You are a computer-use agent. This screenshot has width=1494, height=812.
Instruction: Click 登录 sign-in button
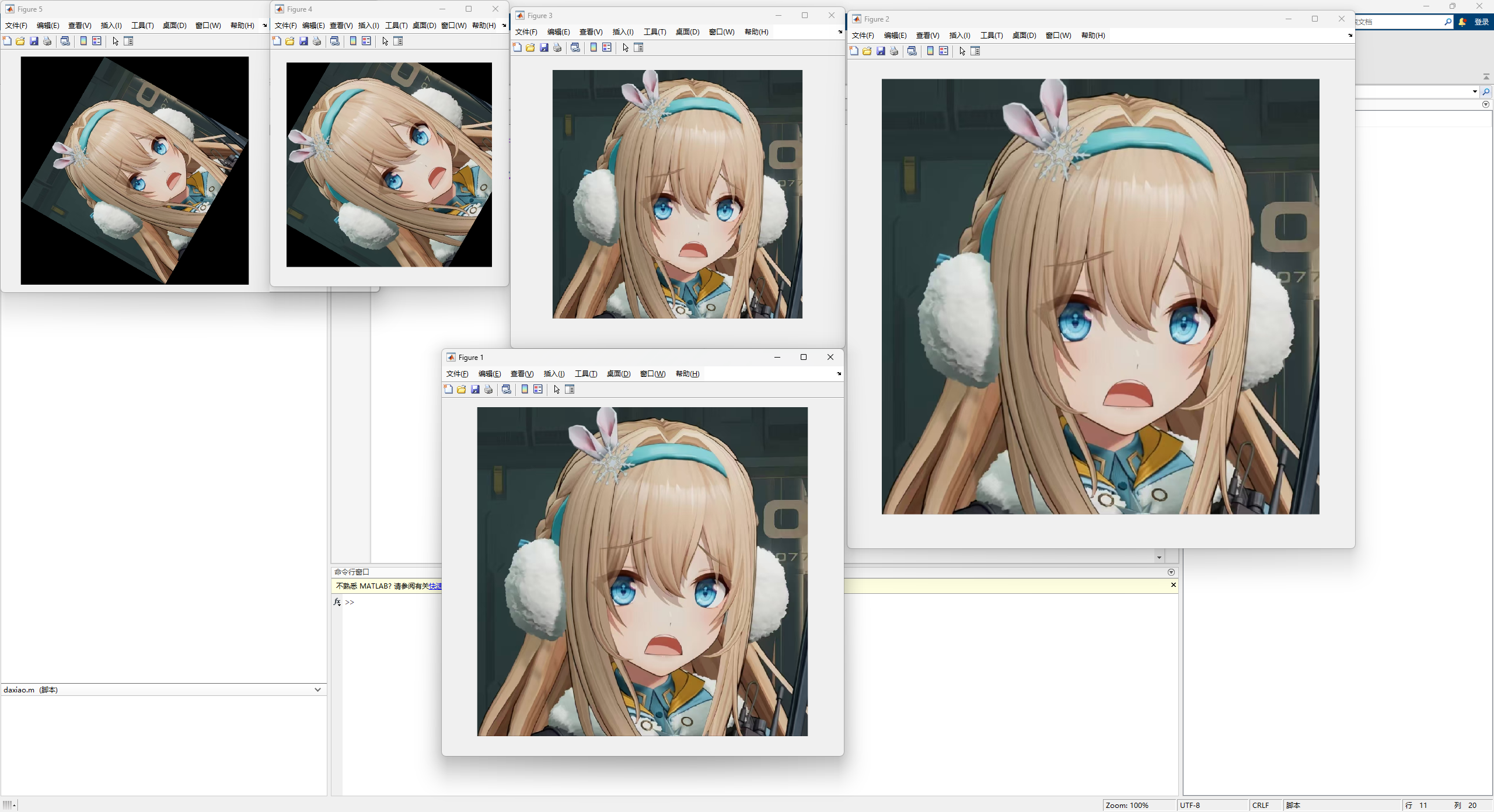[1481, 22]
